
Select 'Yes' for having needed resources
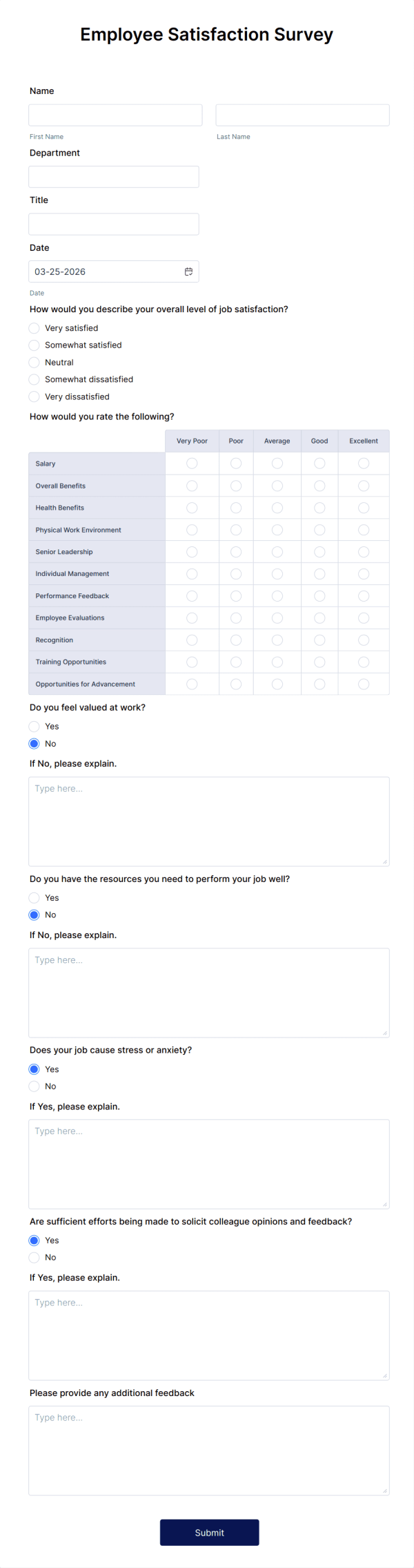point(34,898)
